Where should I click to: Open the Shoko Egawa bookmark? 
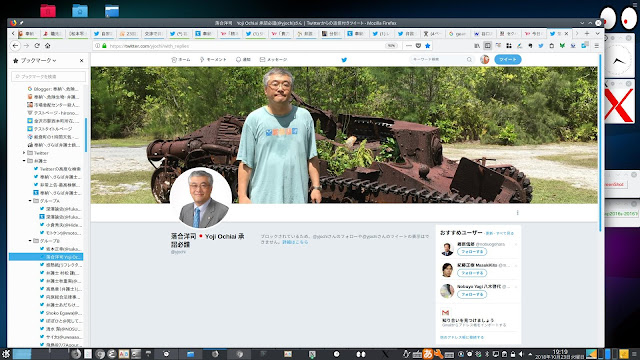point(60,313)
